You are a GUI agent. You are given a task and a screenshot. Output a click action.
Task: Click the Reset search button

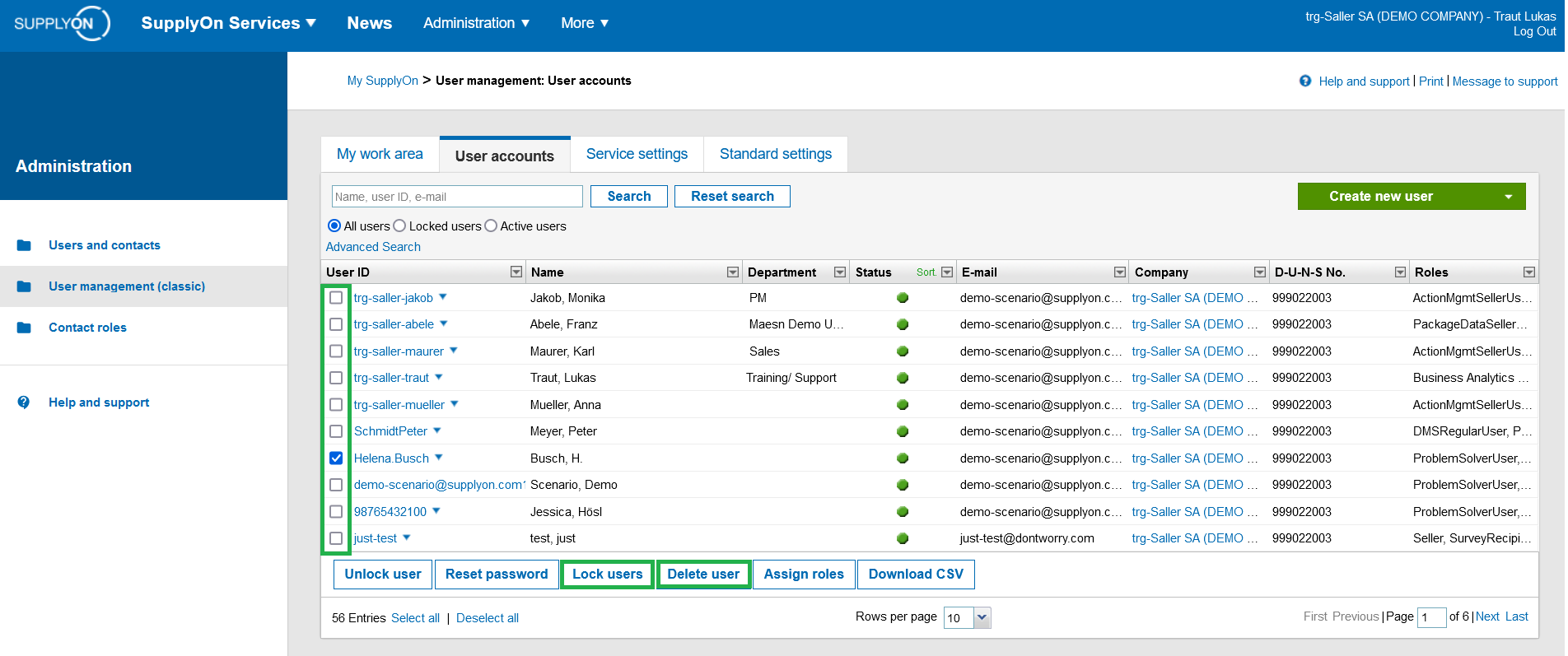click(732, 196)
